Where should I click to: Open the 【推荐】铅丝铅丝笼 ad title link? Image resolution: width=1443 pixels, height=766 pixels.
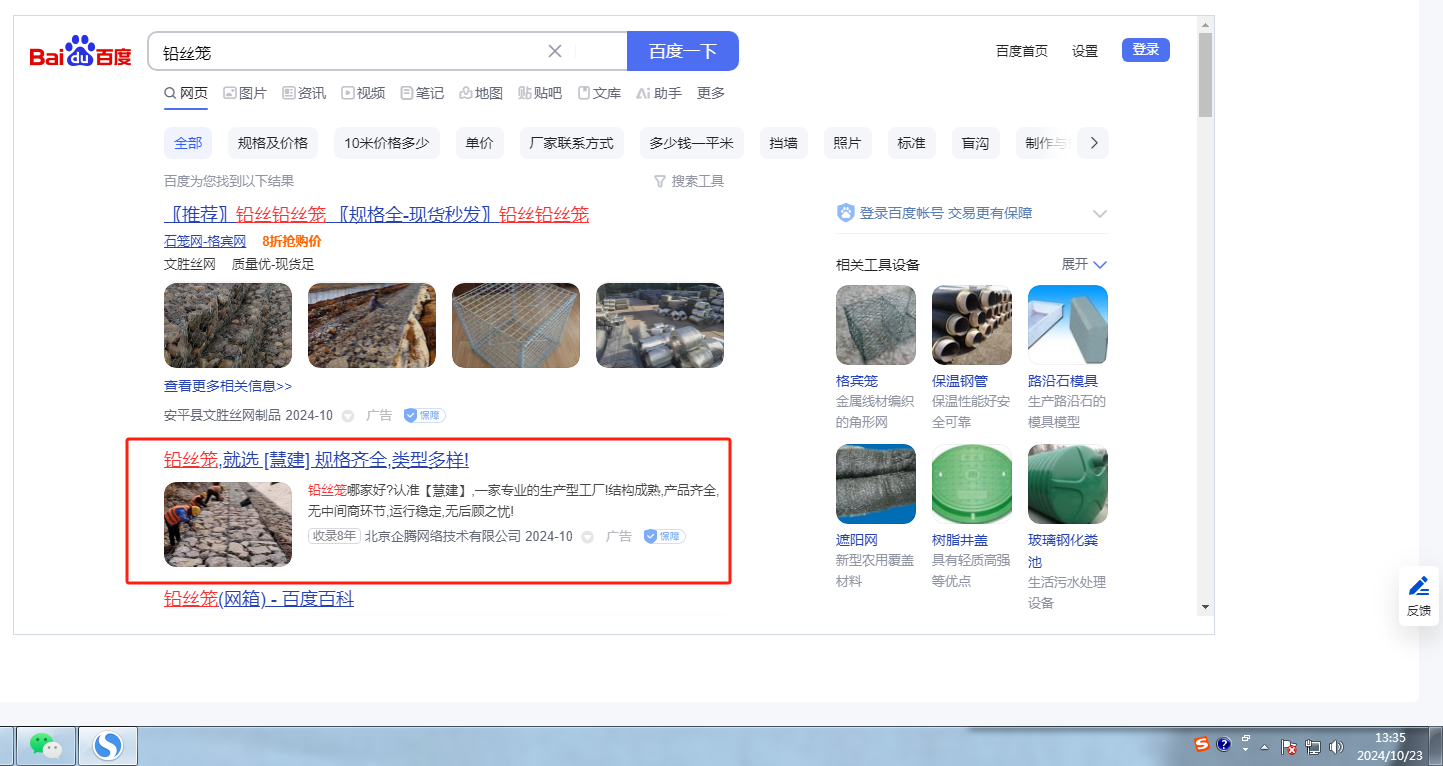click(377, 214)
